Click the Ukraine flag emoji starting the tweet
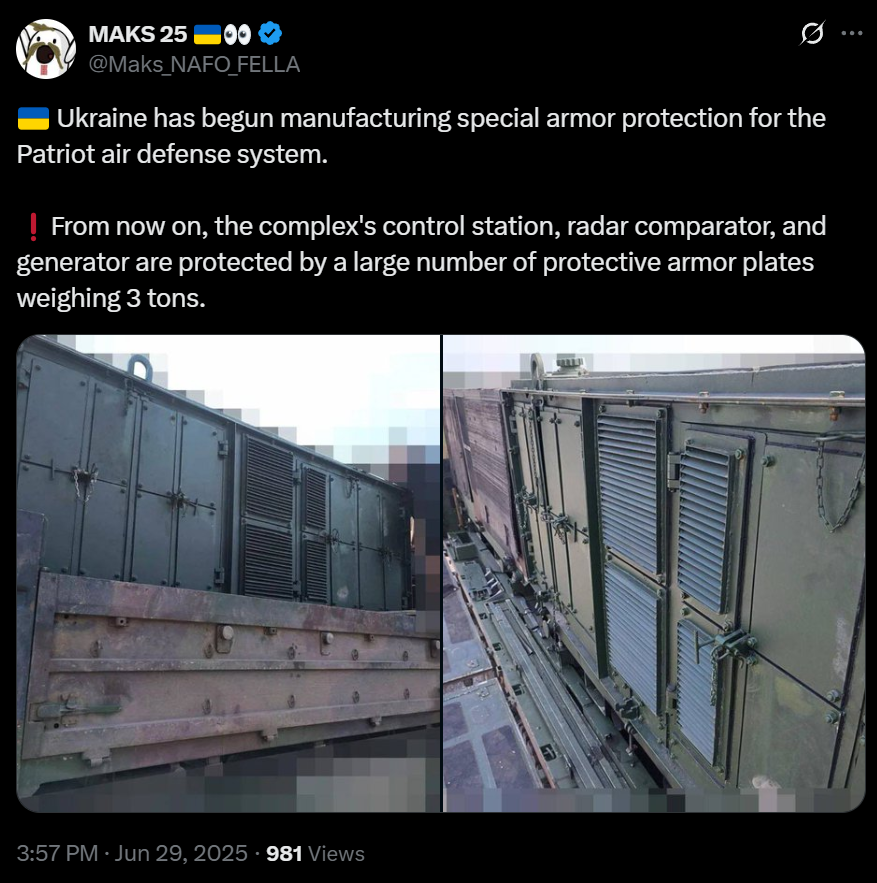The height and width of the screenshot is (883, 877). coord(33,119)
